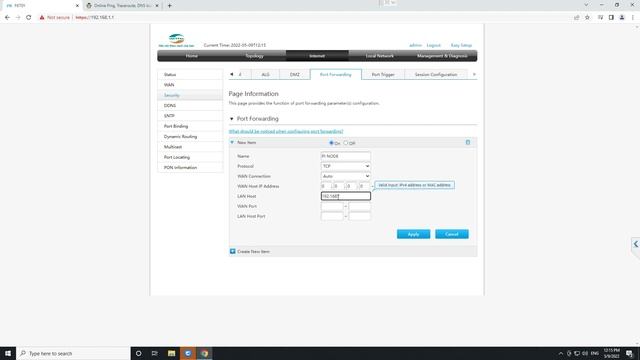Click the admin user link
Image resolution: width=640 pixels, height=360 pixels.
(x=415, y=45)
